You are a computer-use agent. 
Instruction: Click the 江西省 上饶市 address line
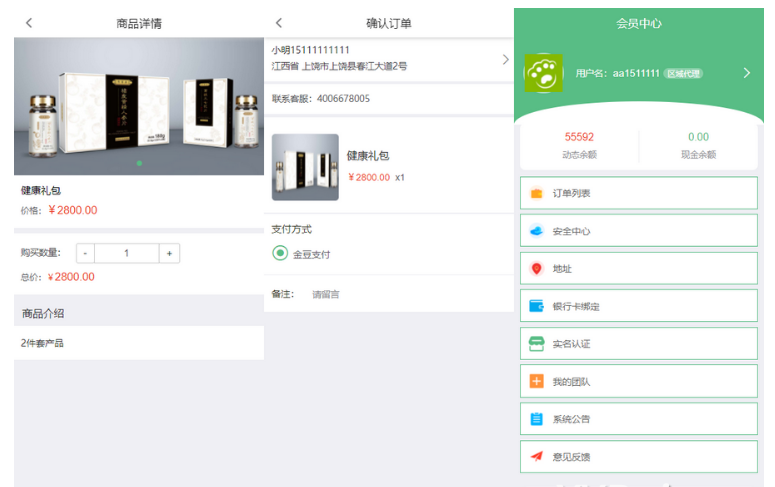click(339, 66)
